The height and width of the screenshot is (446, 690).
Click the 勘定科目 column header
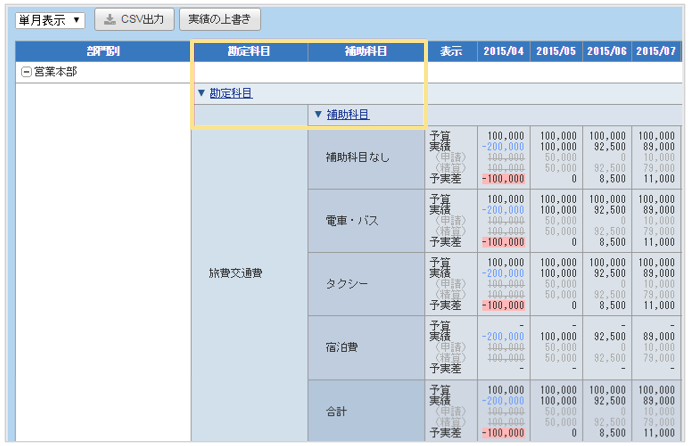(249, 51)
